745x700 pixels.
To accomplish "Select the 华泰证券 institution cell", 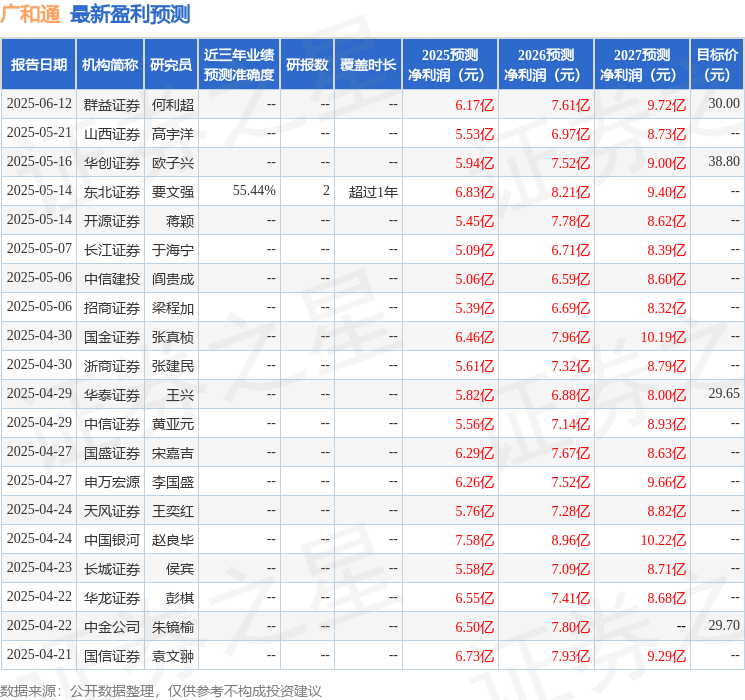I will tap(112, 394).
